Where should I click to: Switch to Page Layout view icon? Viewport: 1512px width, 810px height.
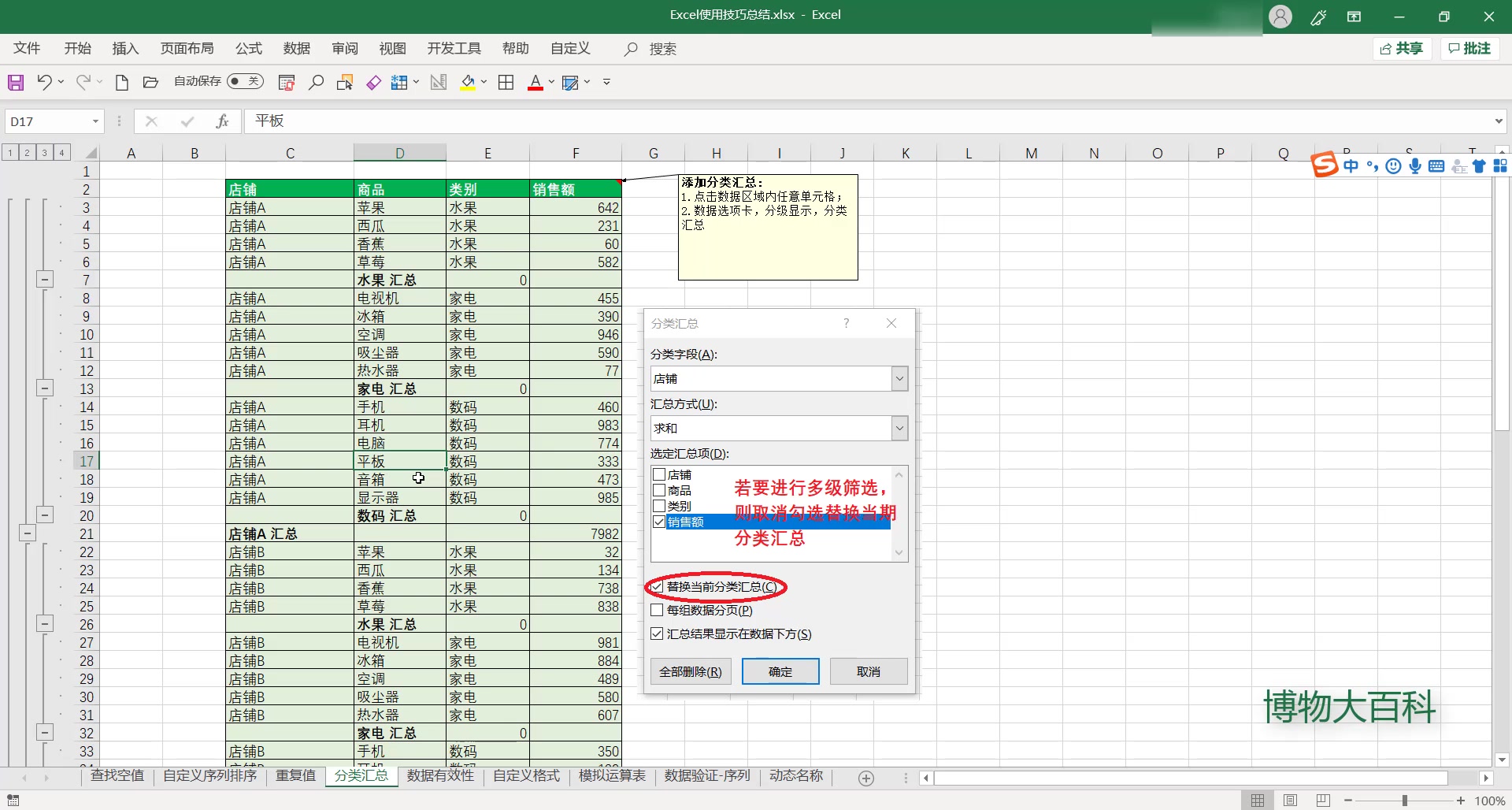(1290, 801)
